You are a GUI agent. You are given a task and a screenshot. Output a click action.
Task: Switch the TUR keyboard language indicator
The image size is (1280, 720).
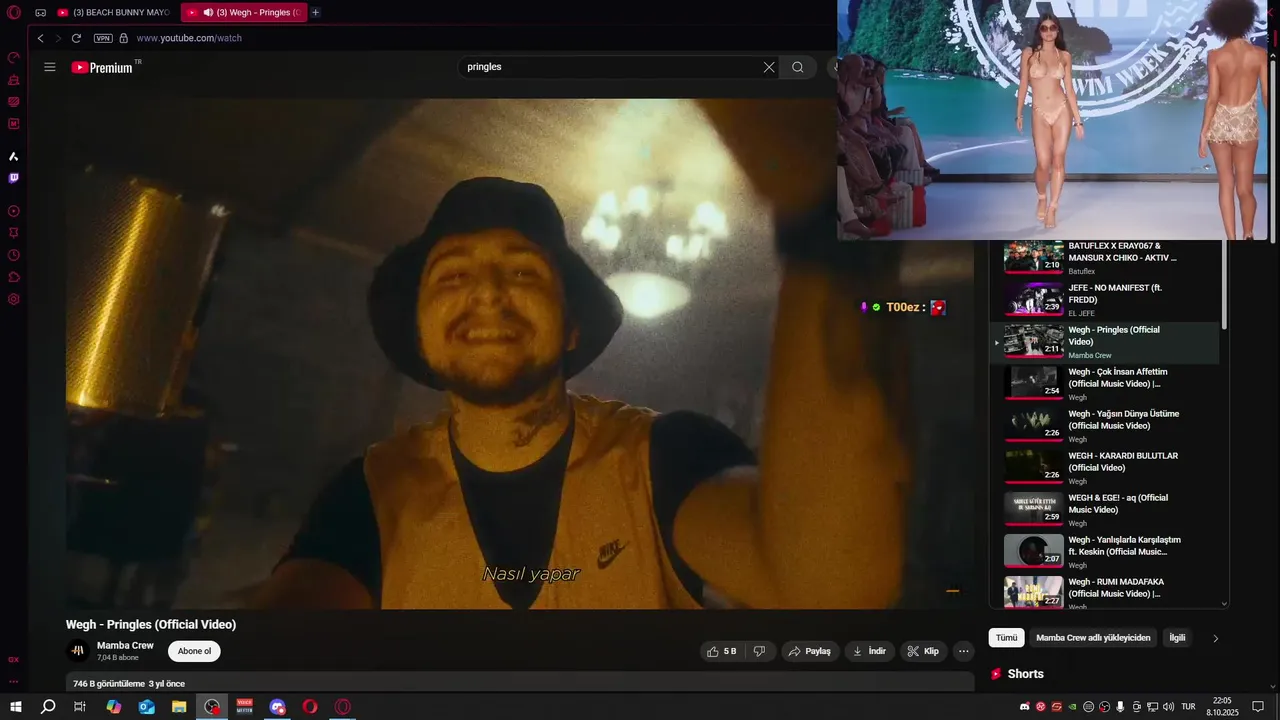pos(1189,707)
